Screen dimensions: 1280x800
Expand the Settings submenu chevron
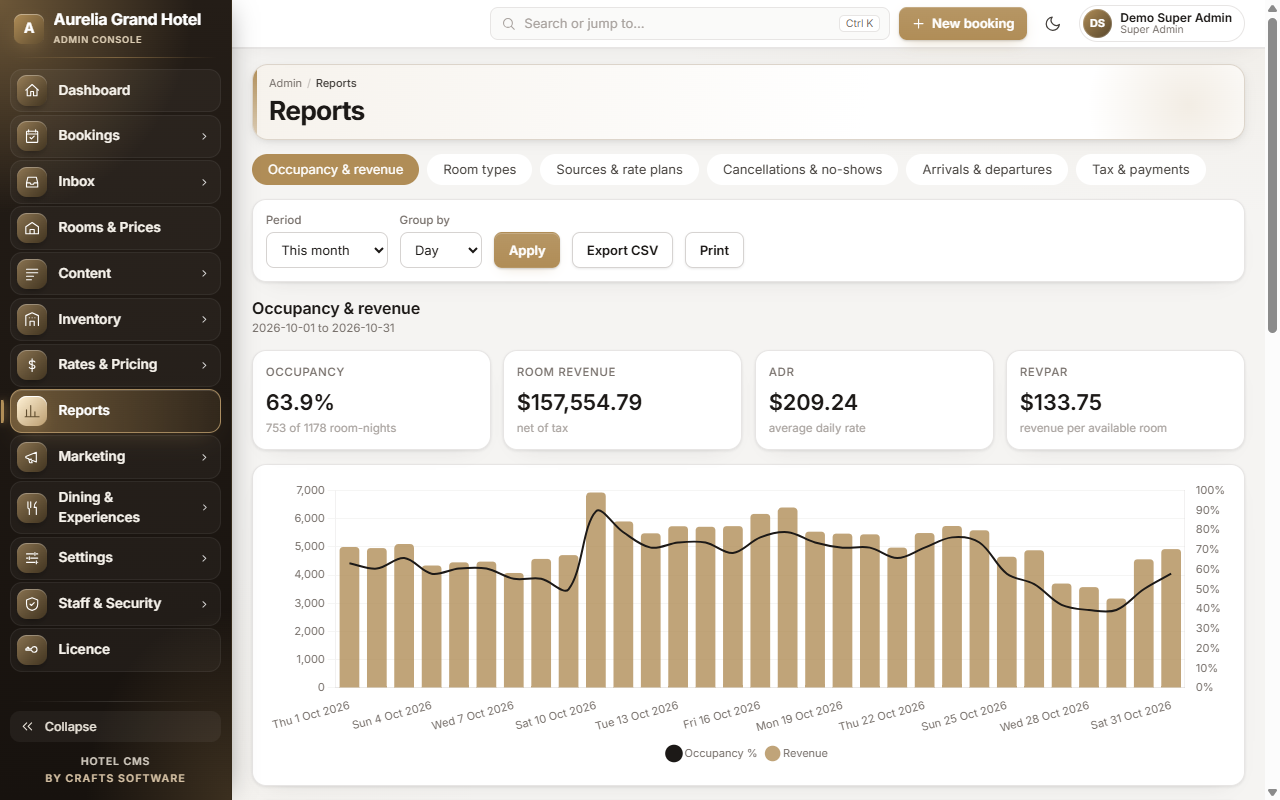[x=204, y=558]
